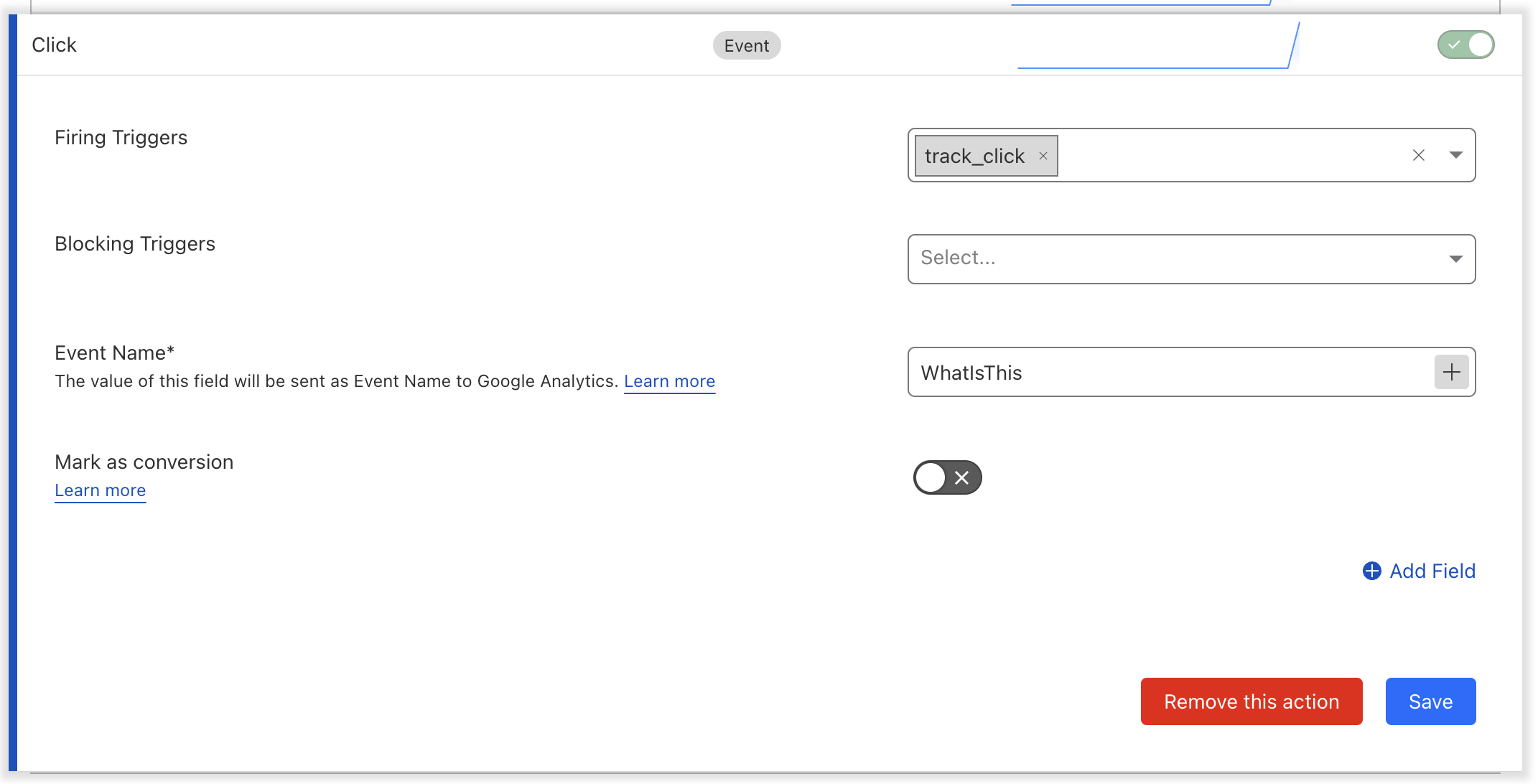The image size is (1538, 784).
Task: Disable the Click action enabled toggle
Action: [1465, 45]
